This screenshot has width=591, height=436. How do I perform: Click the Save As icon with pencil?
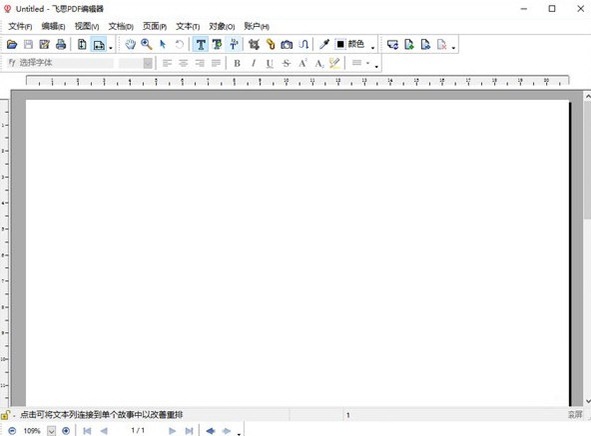pos(44,44)
